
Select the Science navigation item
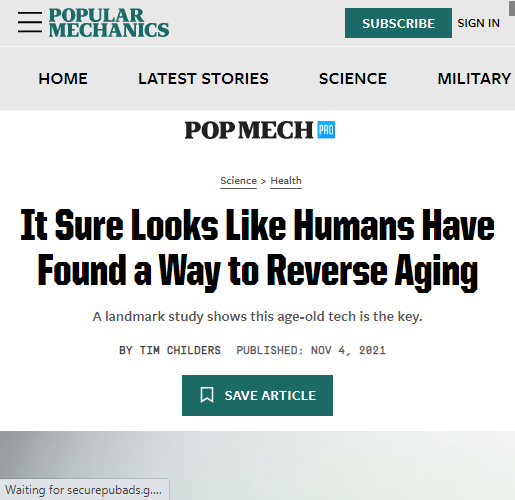[353, 79]
